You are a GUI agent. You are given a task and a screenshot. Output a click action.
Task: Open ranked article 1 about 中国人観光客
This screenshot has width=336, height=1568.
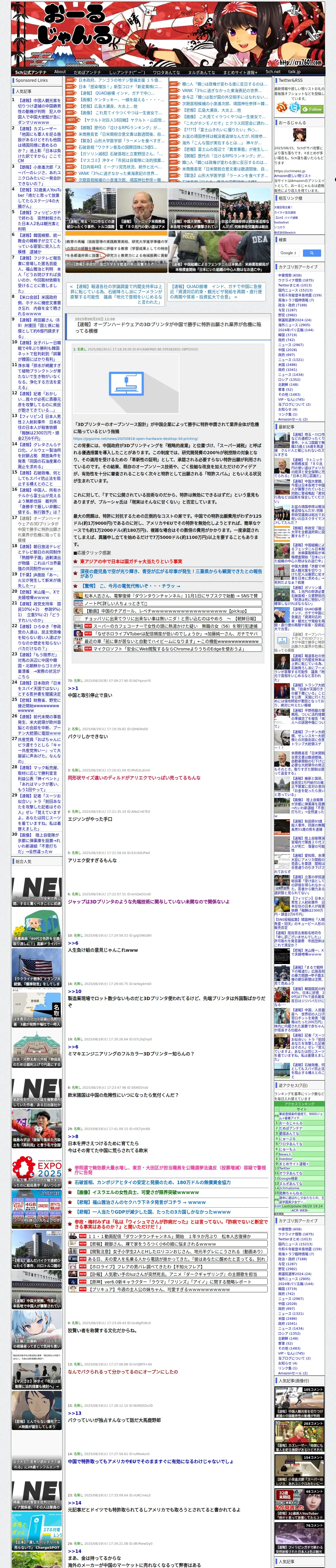39,111
